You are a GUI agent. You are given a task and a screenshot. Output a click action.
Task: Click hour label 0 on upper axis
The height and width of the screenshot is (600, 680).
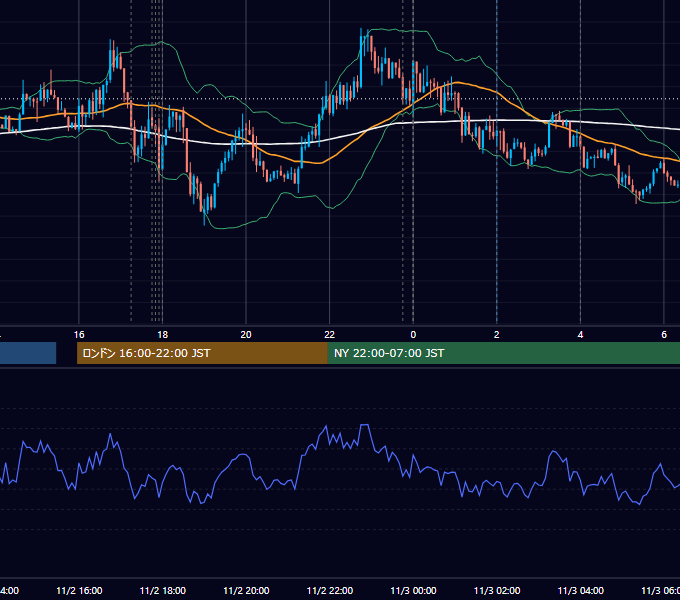(x=413, y=335)
